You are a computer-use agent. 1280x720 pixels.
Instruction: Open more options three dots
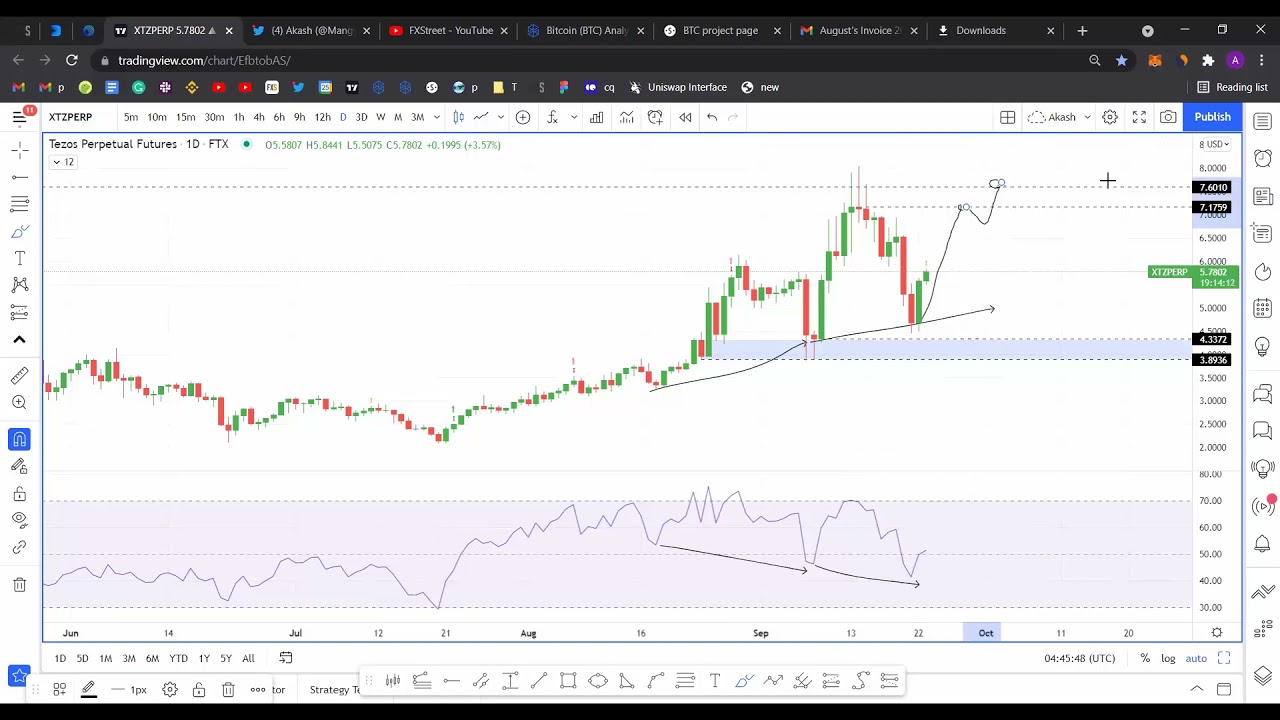point(257,689)
